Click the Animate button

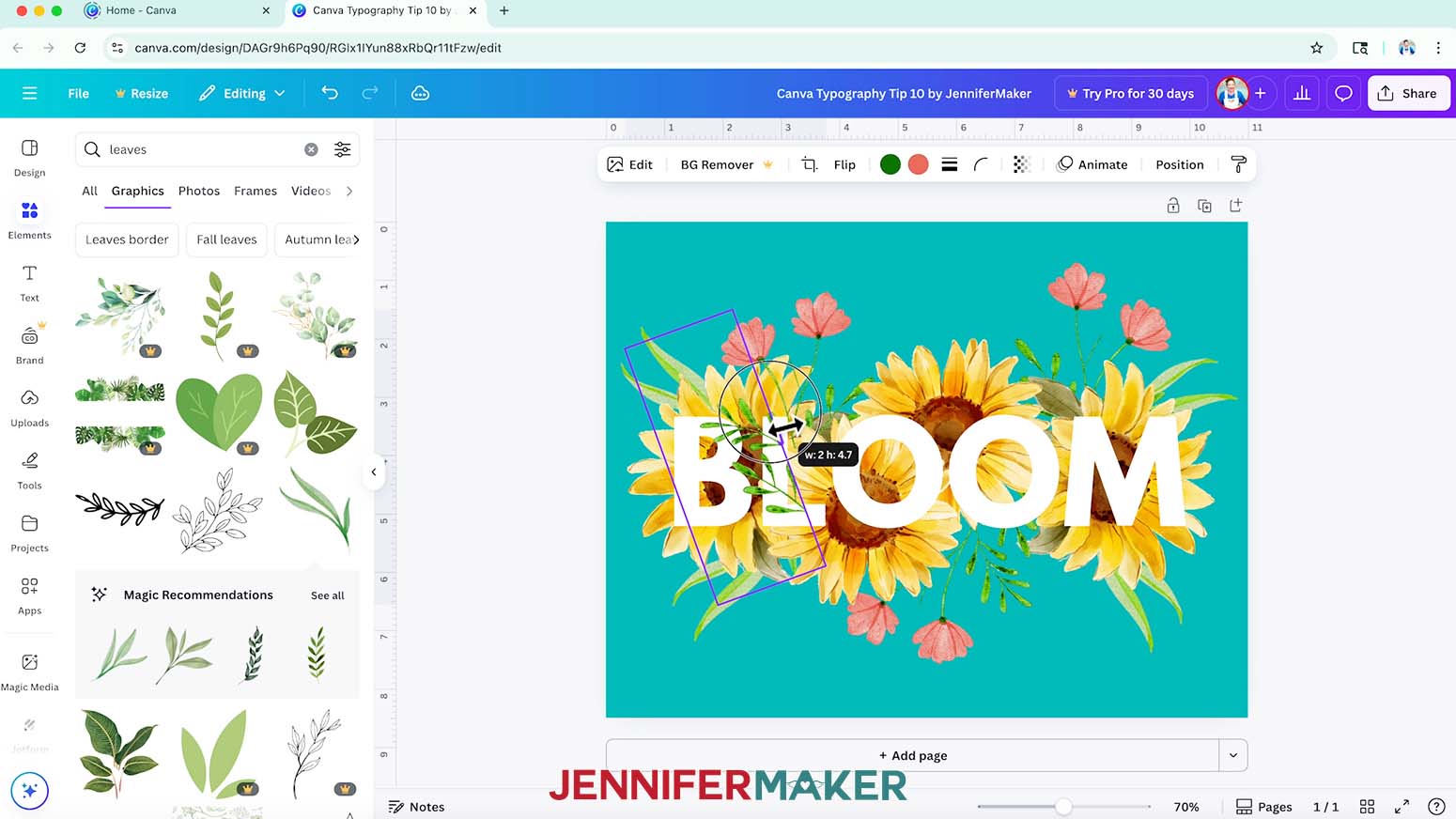point(1092,164)
